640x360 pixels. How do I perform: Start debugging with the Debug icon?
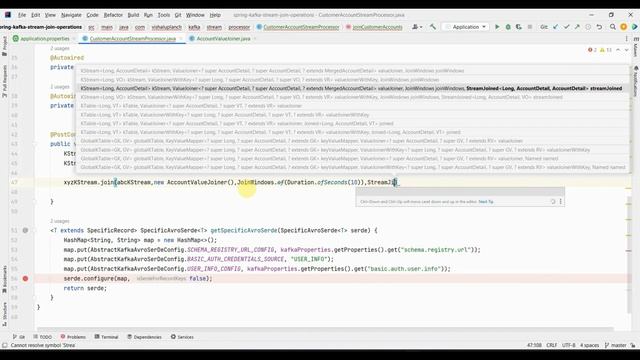pyautogui.click(x=508, y=27)
